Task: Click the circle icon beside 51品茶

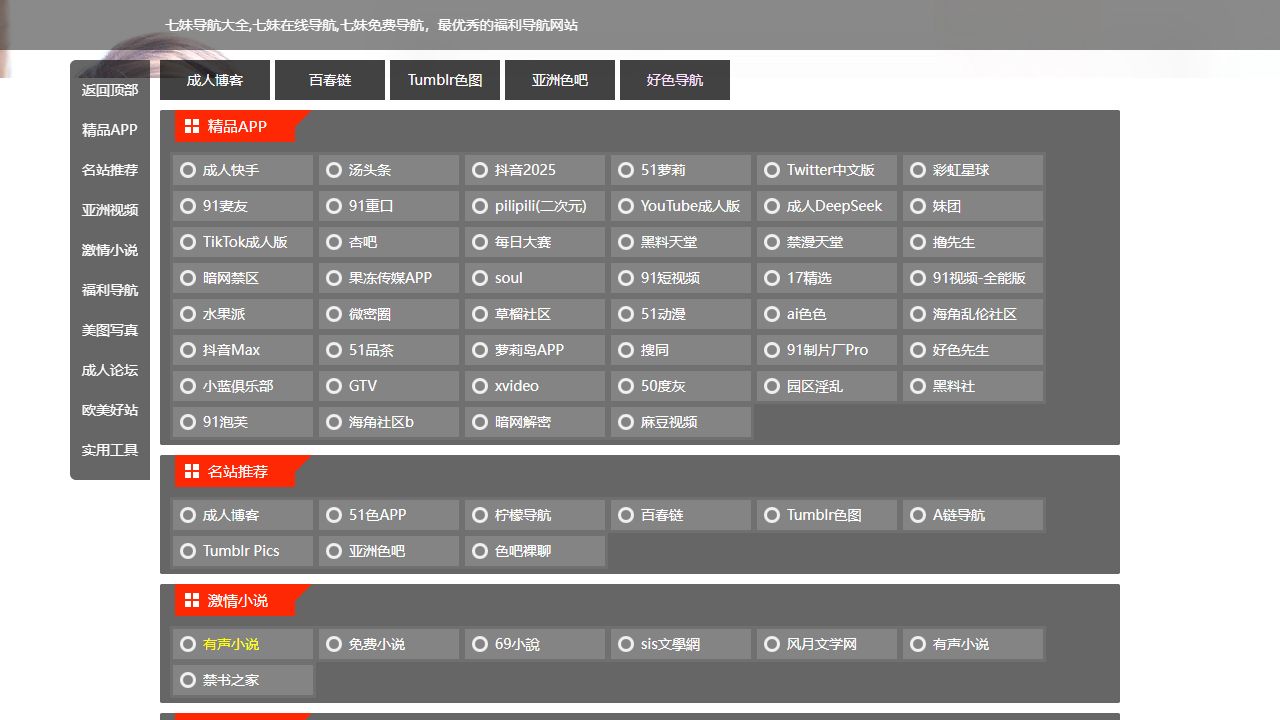Action: click(x=334, y=350)
